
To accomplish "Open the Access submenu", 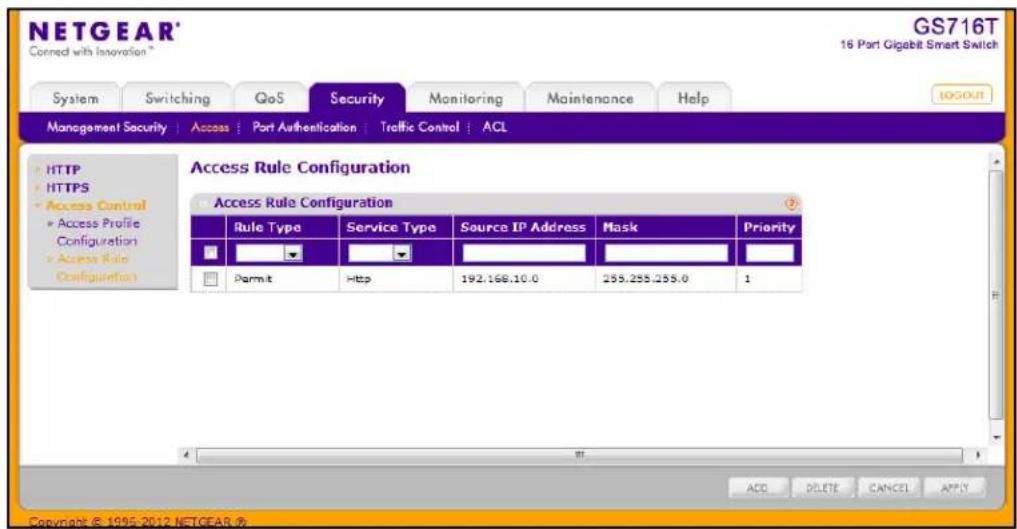I will 209,128.
